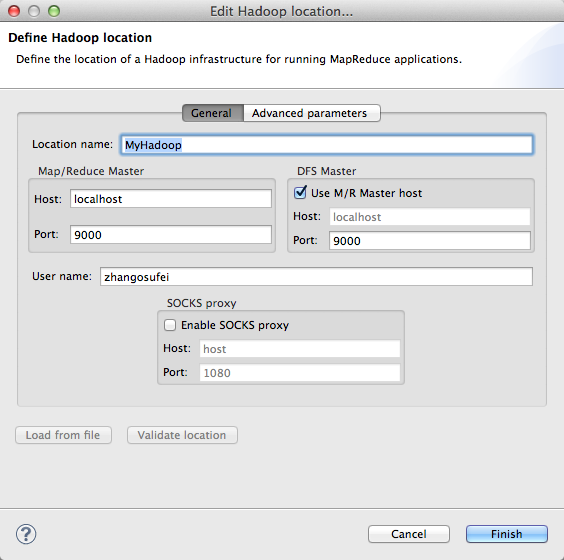Focus the Location name field
Image resolution: width=564 pixels, height=560 pixels.
tap(327, 145)
